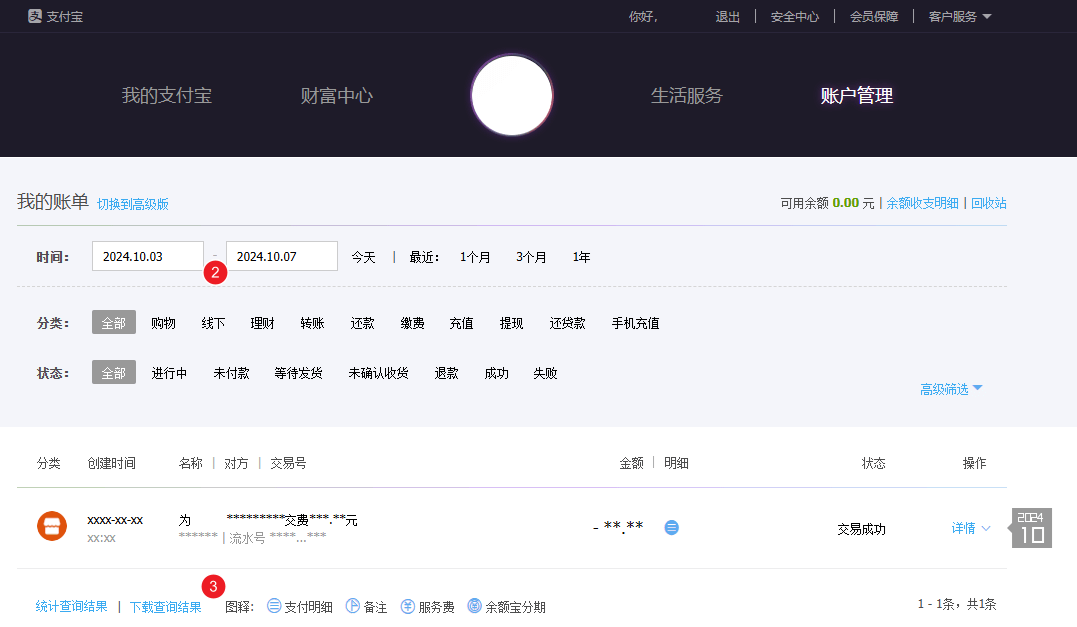
Task: Click the 备注 legend icon
Action: coord(353,606)
